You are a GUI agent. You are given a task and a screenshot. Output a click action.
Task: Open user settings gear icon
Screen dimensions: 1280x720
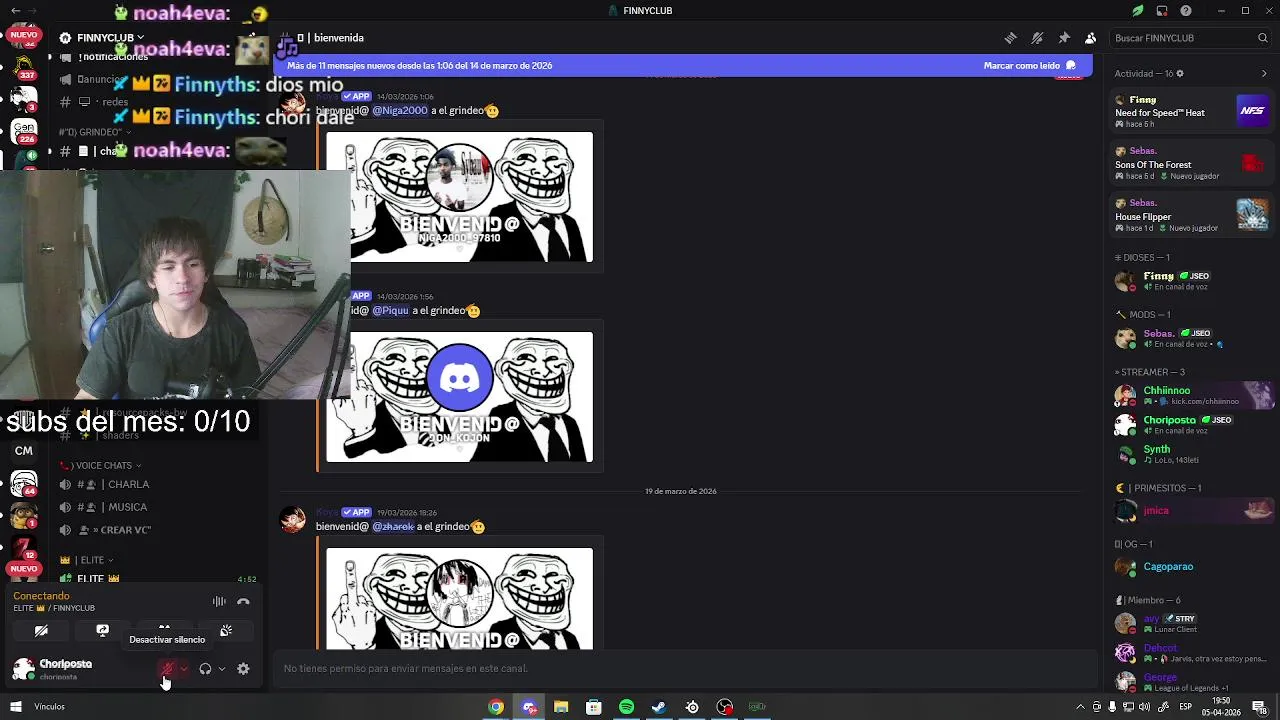tap(243, 669)
